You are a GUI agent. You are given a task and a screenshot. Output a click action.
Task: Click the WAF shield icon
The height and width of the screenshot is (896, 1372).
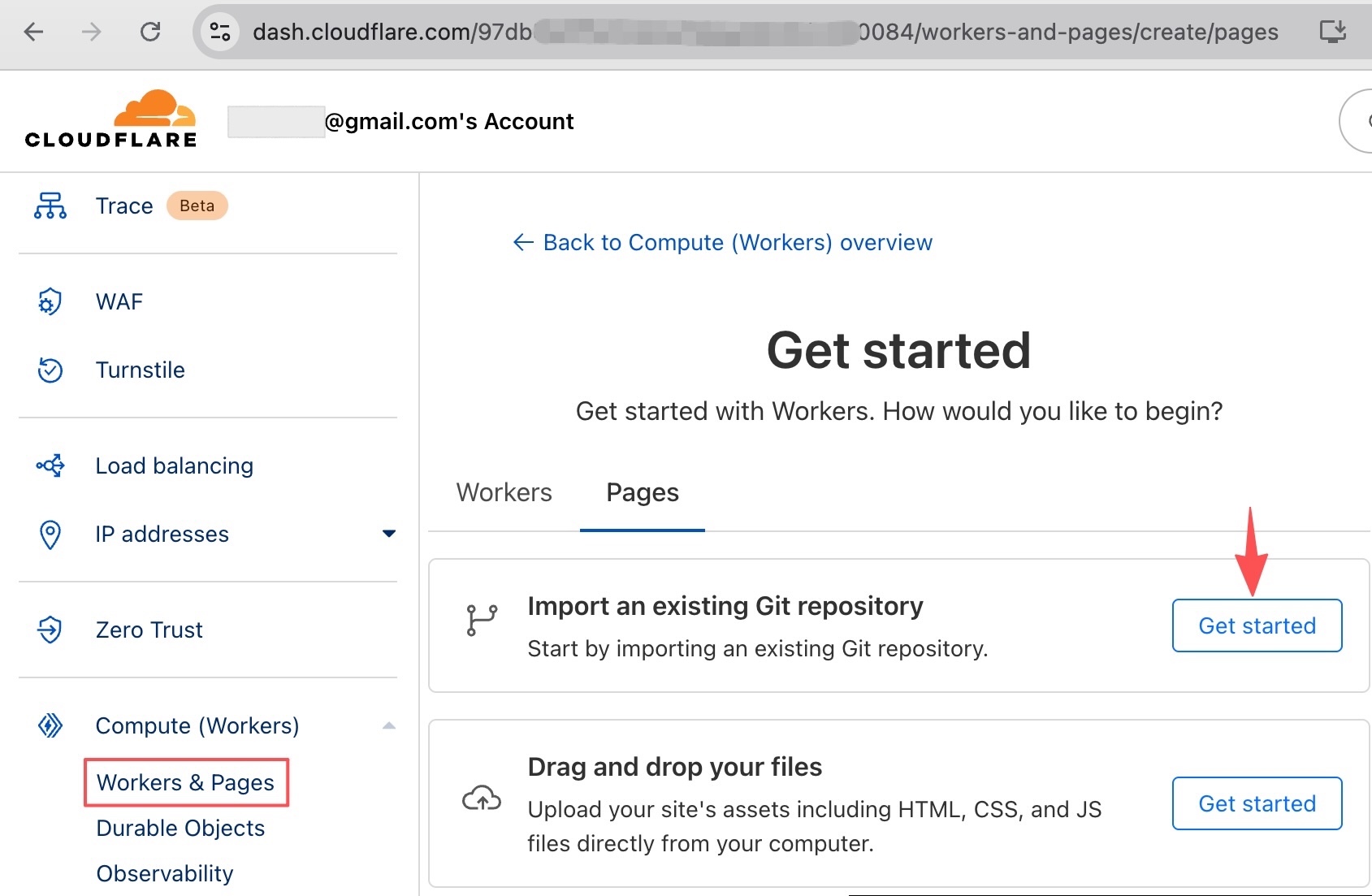coord(50,301)
